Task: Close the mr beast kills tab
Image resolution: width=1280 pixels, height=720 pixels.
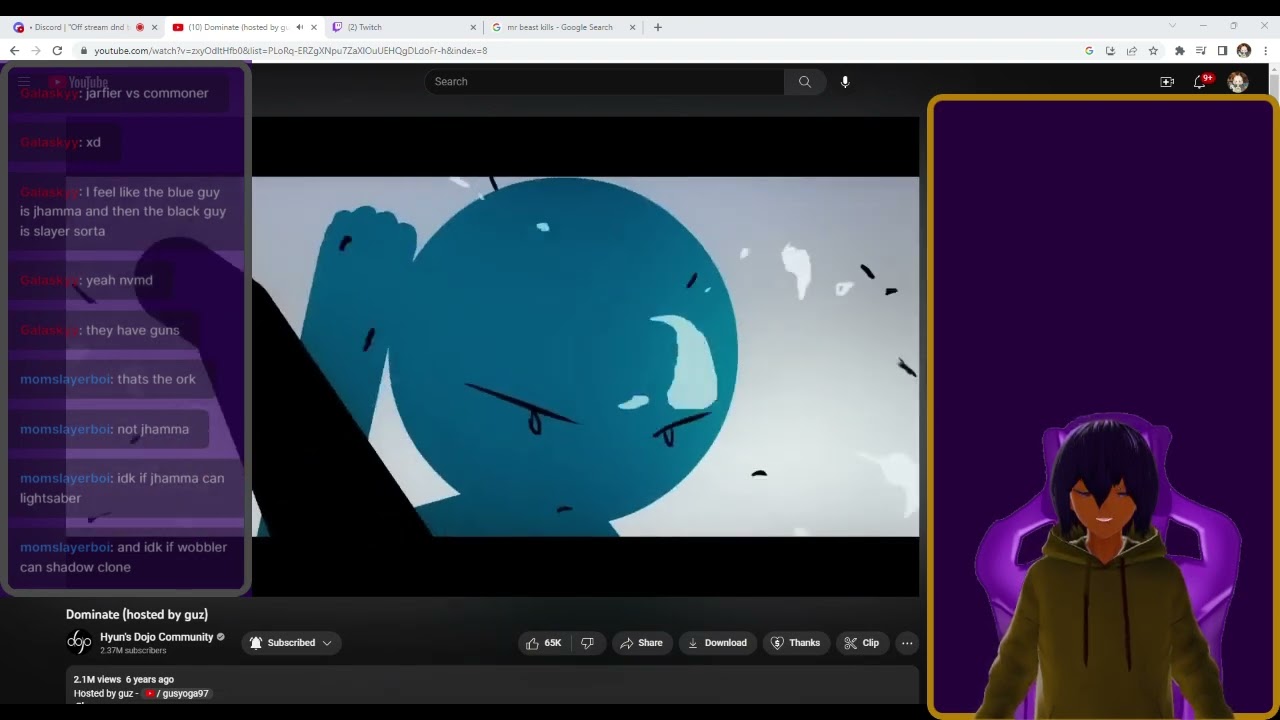Action: (x=632, y=27)
